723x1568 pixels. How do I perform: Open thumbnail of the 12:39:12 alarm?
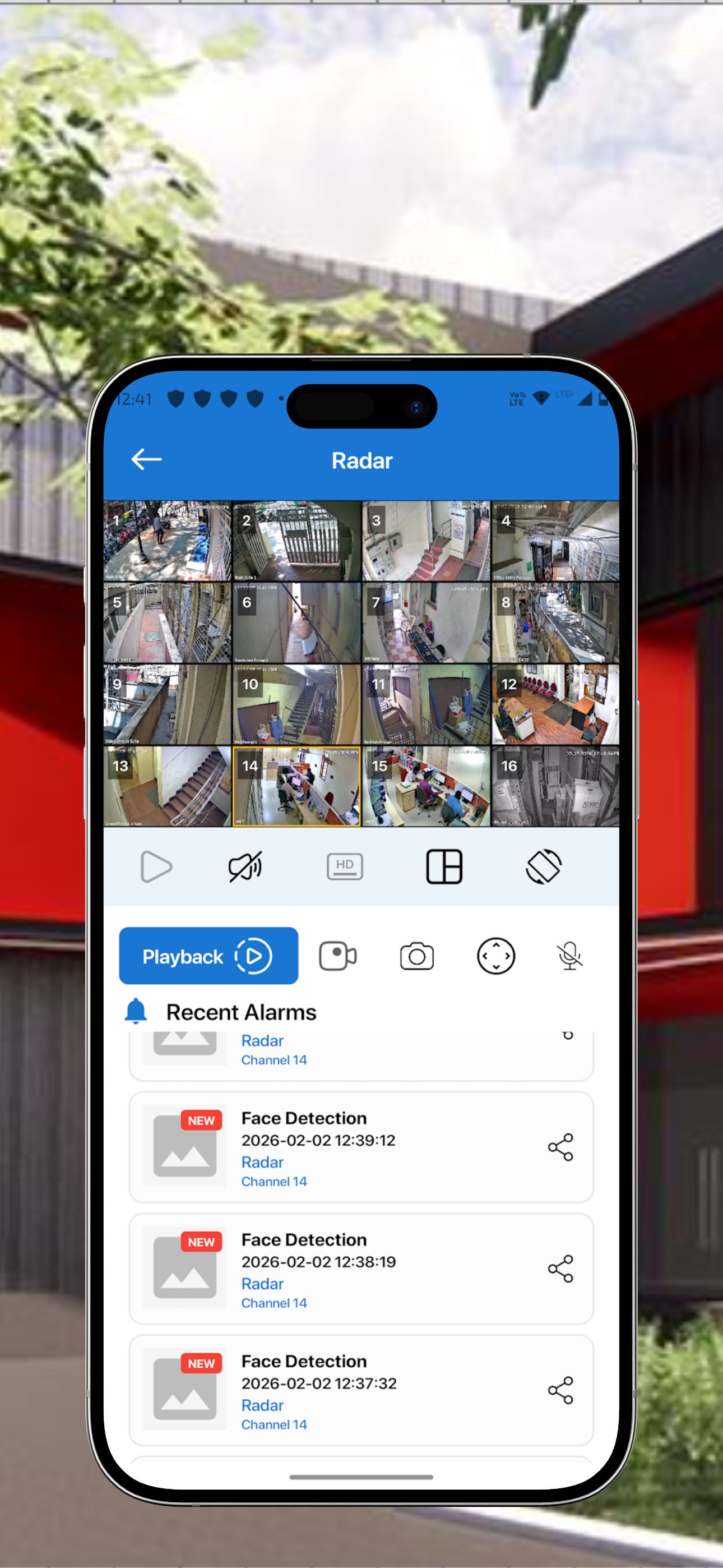(x=185, y=1146)
